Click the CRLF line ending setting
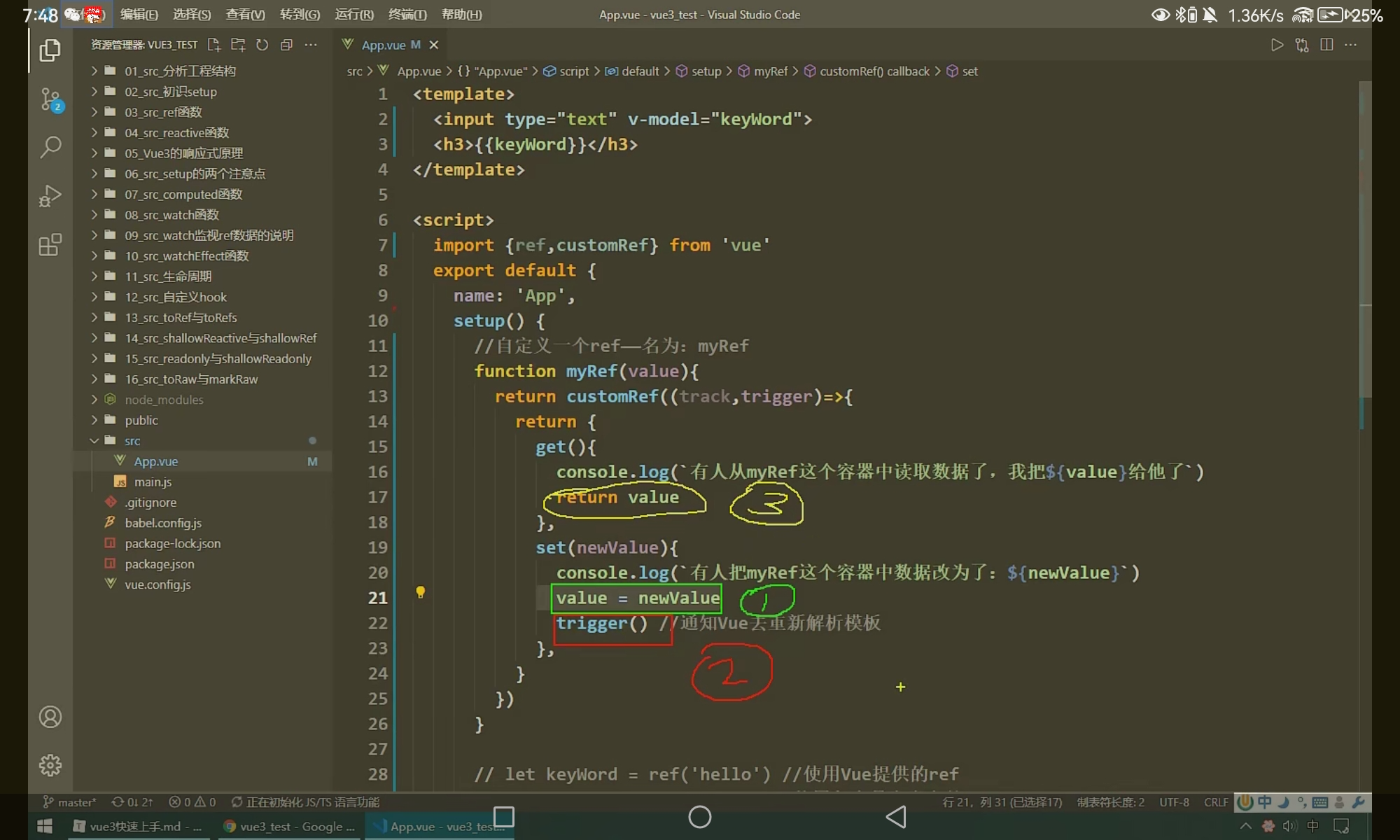This screenshot has width=1400, height=840. pyautogui.click(x=1216, y=802)
